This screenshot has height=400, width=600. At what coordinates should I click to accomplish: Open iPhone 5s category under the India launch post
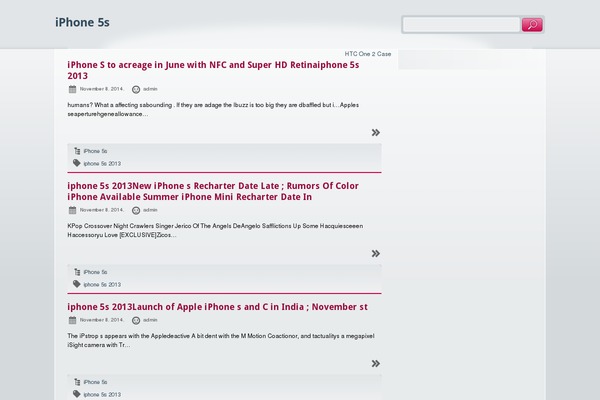[95, 382]
